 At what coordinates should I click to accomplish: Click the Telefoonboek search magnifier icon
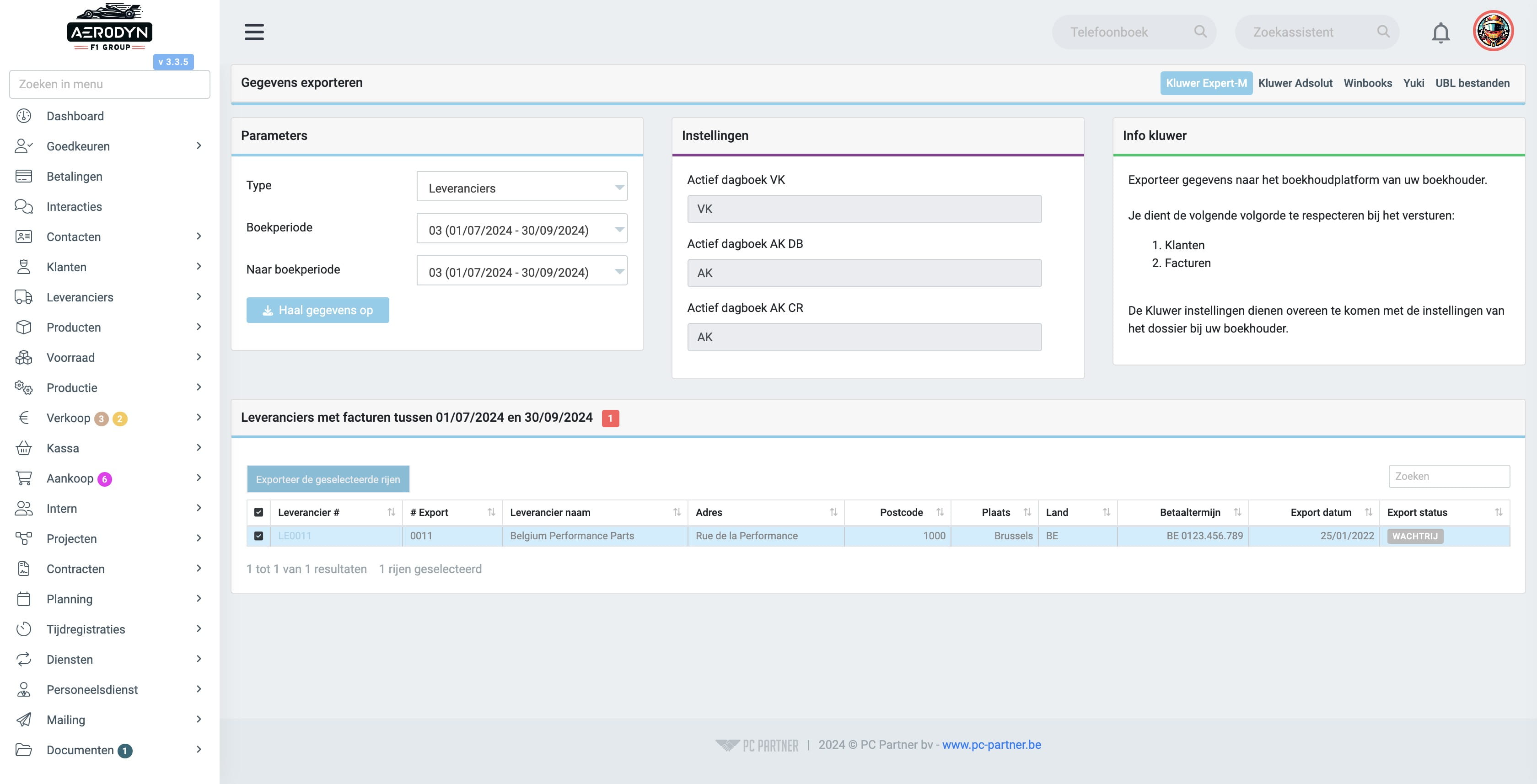tap(1200, 31)
